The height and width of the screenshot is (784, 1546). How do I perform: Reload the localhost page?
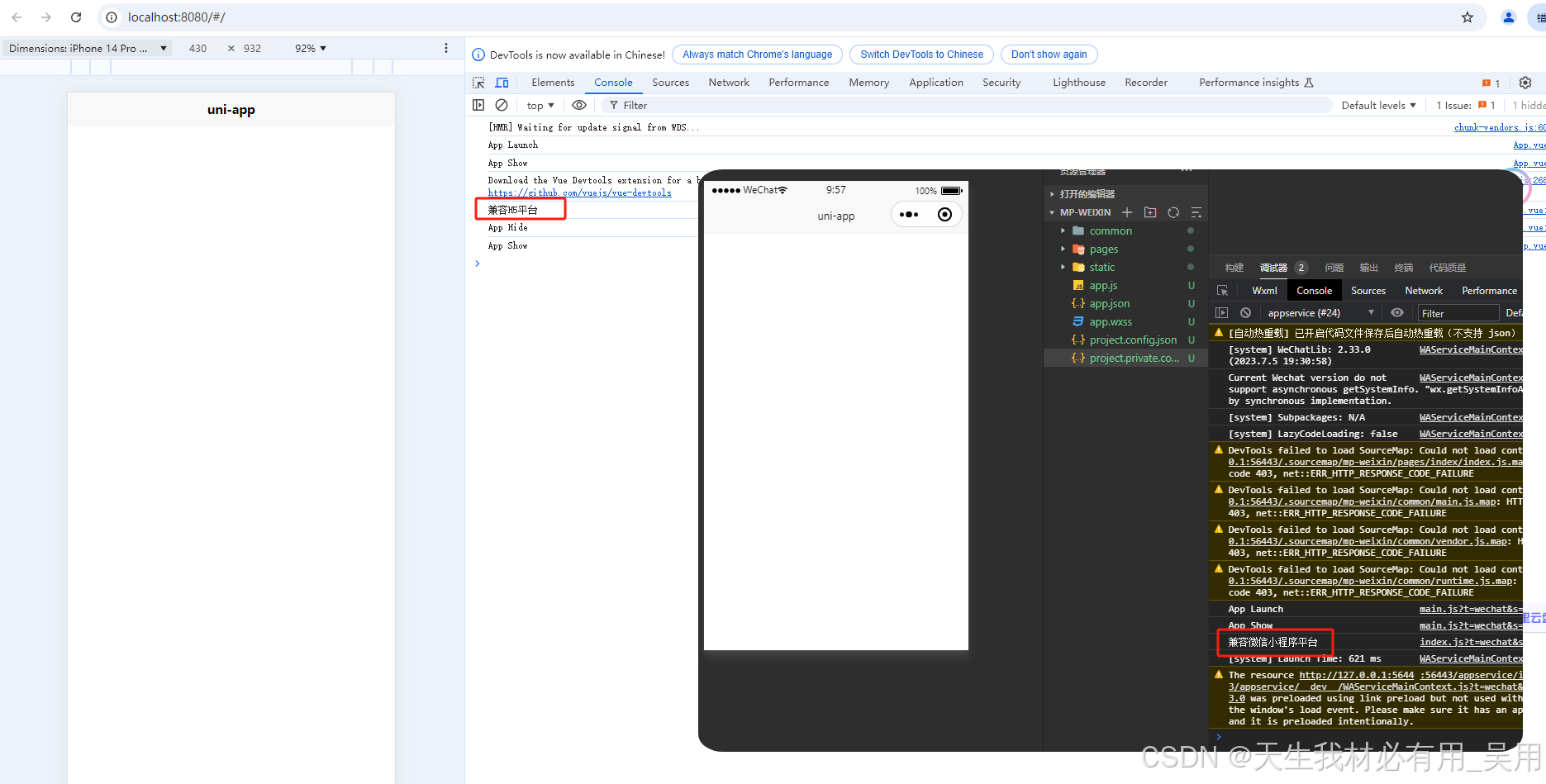click(76, 17)
